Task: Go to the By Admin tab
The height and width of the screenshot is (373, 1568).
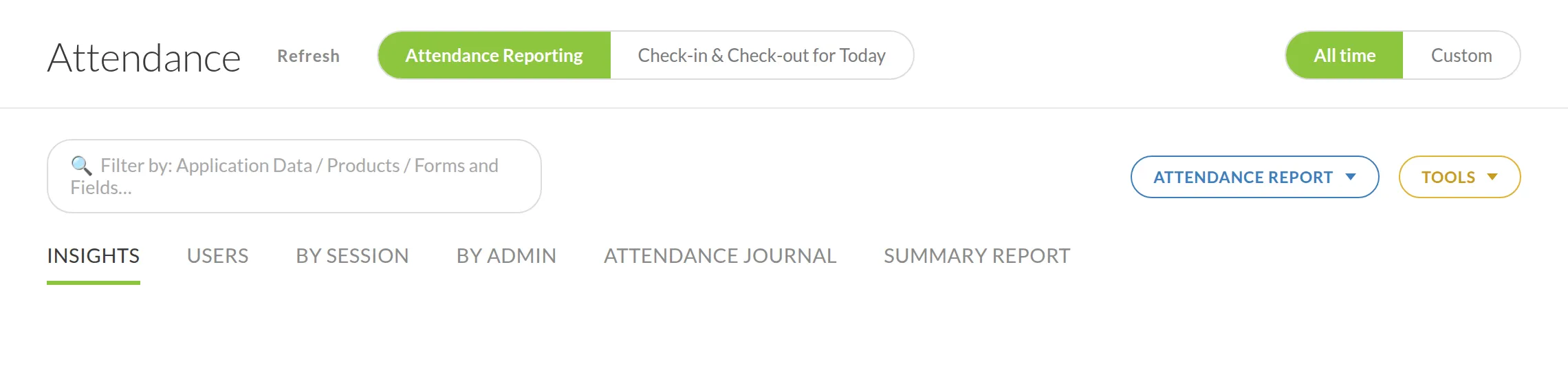Action: click(506, 256)
